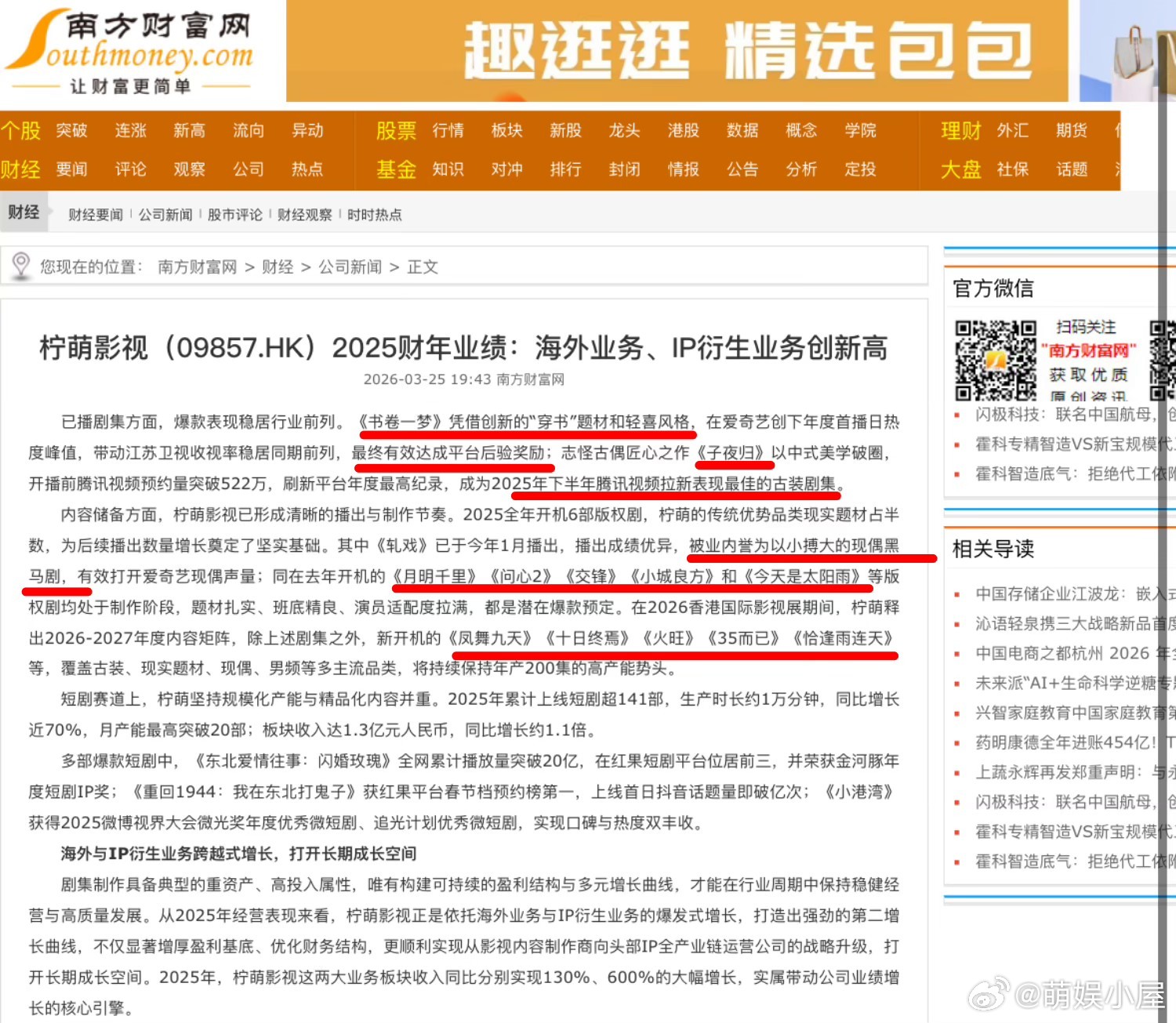Open 未来派"AI+生命科学逆糖 related article
The width and height of the screenshot is (1176, 1023).
click(x=1075, y=683)
